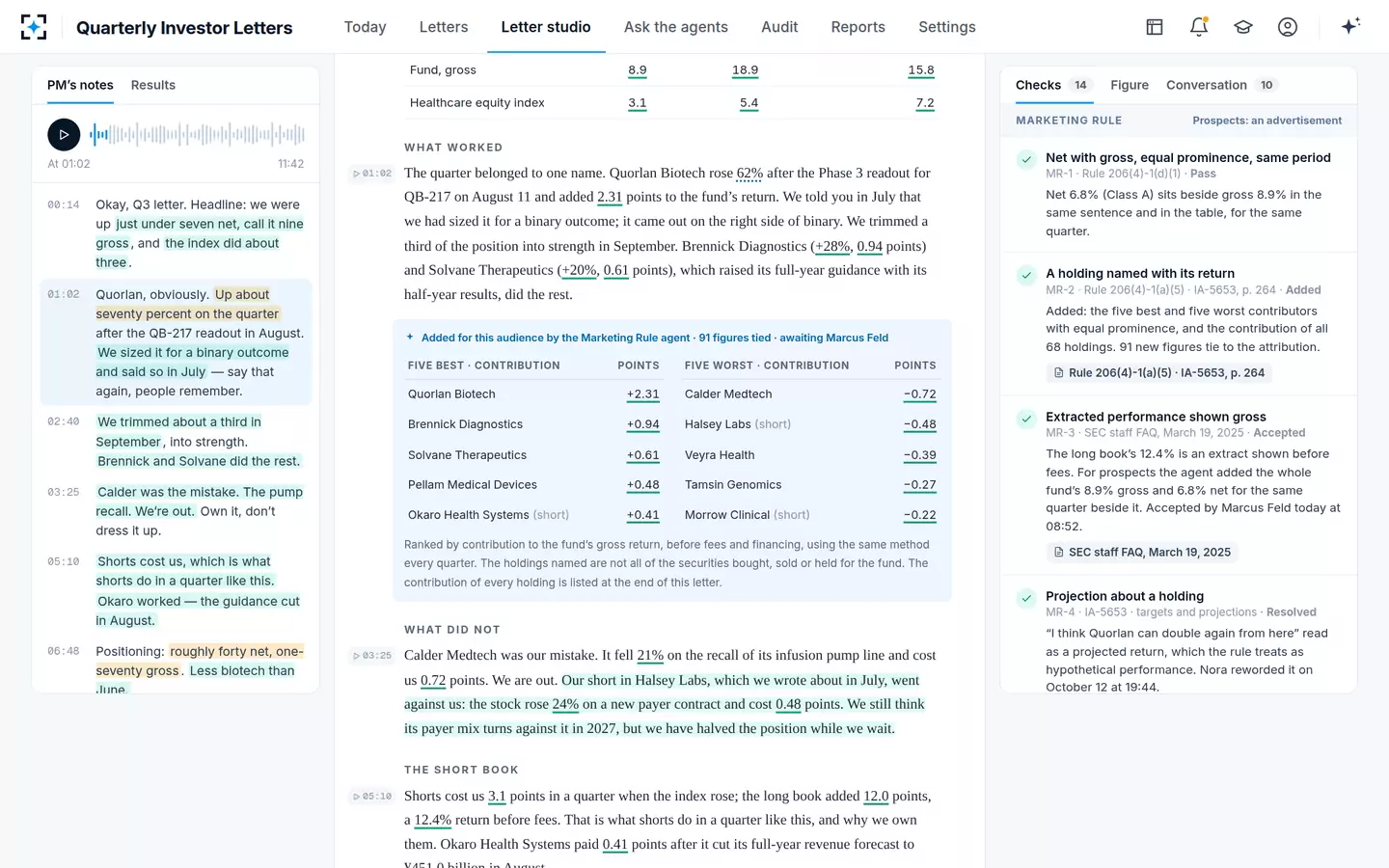Open the notifications bell
The image size is (1389, 868).
tap(1199, 27)
